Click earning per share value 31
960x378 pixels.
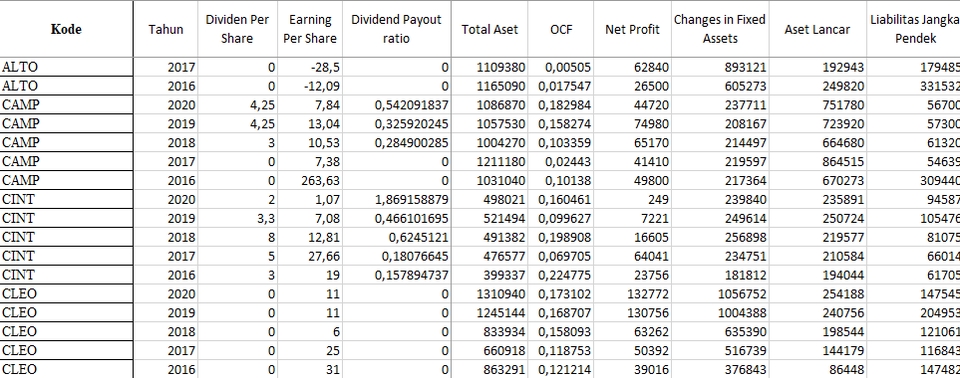tap(310, 369)
